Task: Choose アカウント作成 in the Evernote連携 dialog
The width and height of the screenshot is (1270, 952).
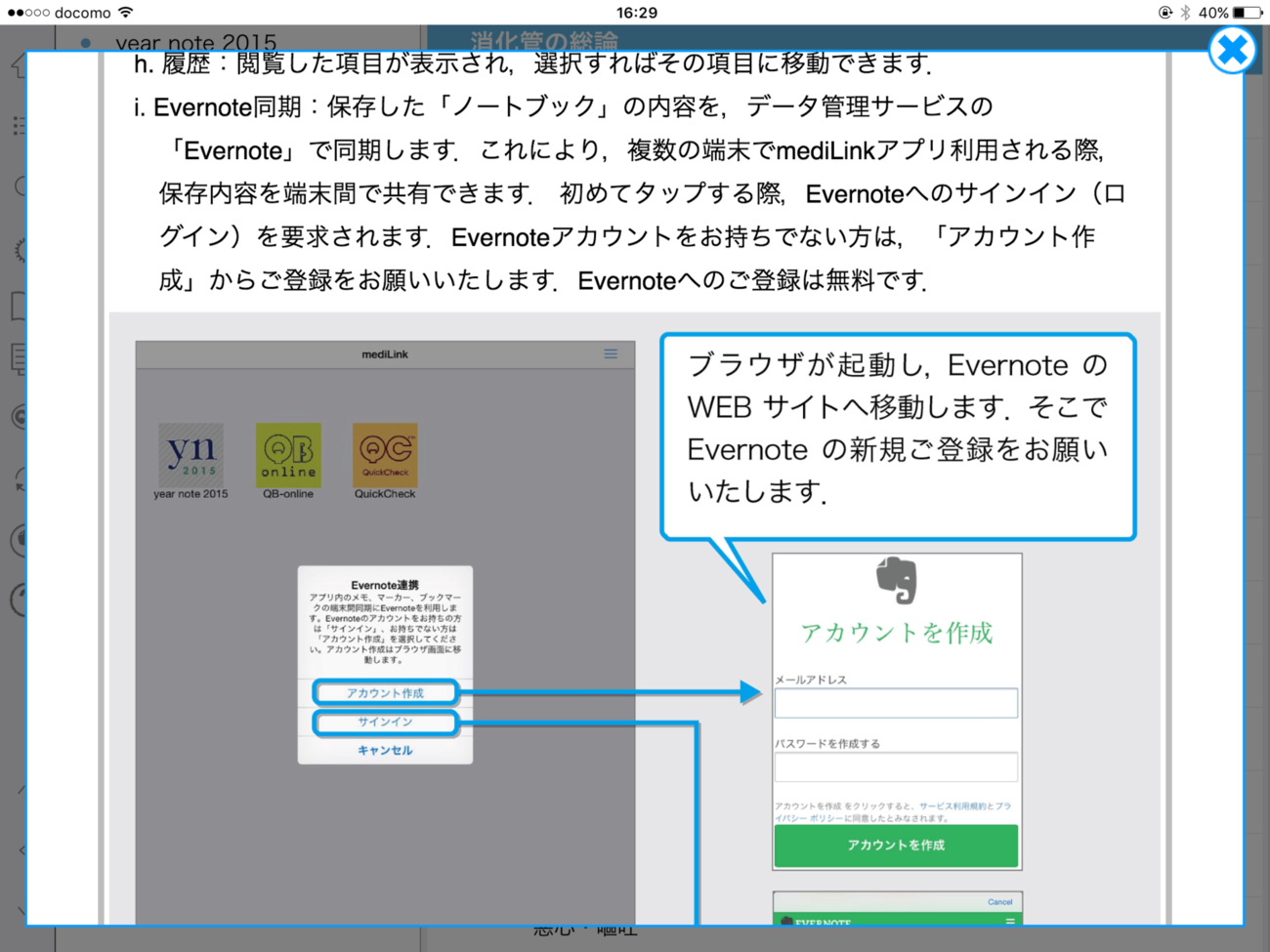Action: point(385,692)
